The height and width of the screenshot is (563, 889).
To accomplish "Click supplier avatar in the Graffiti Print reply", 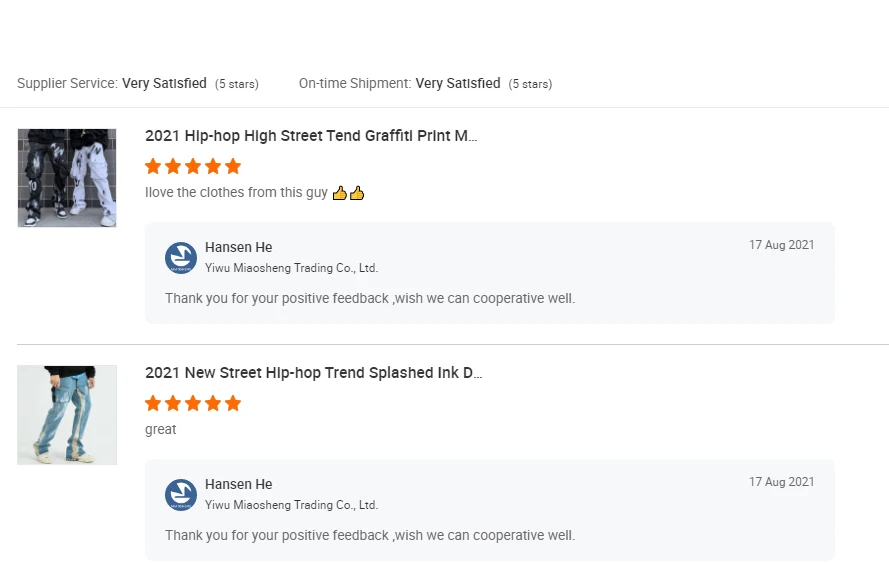I will [181, 258].
